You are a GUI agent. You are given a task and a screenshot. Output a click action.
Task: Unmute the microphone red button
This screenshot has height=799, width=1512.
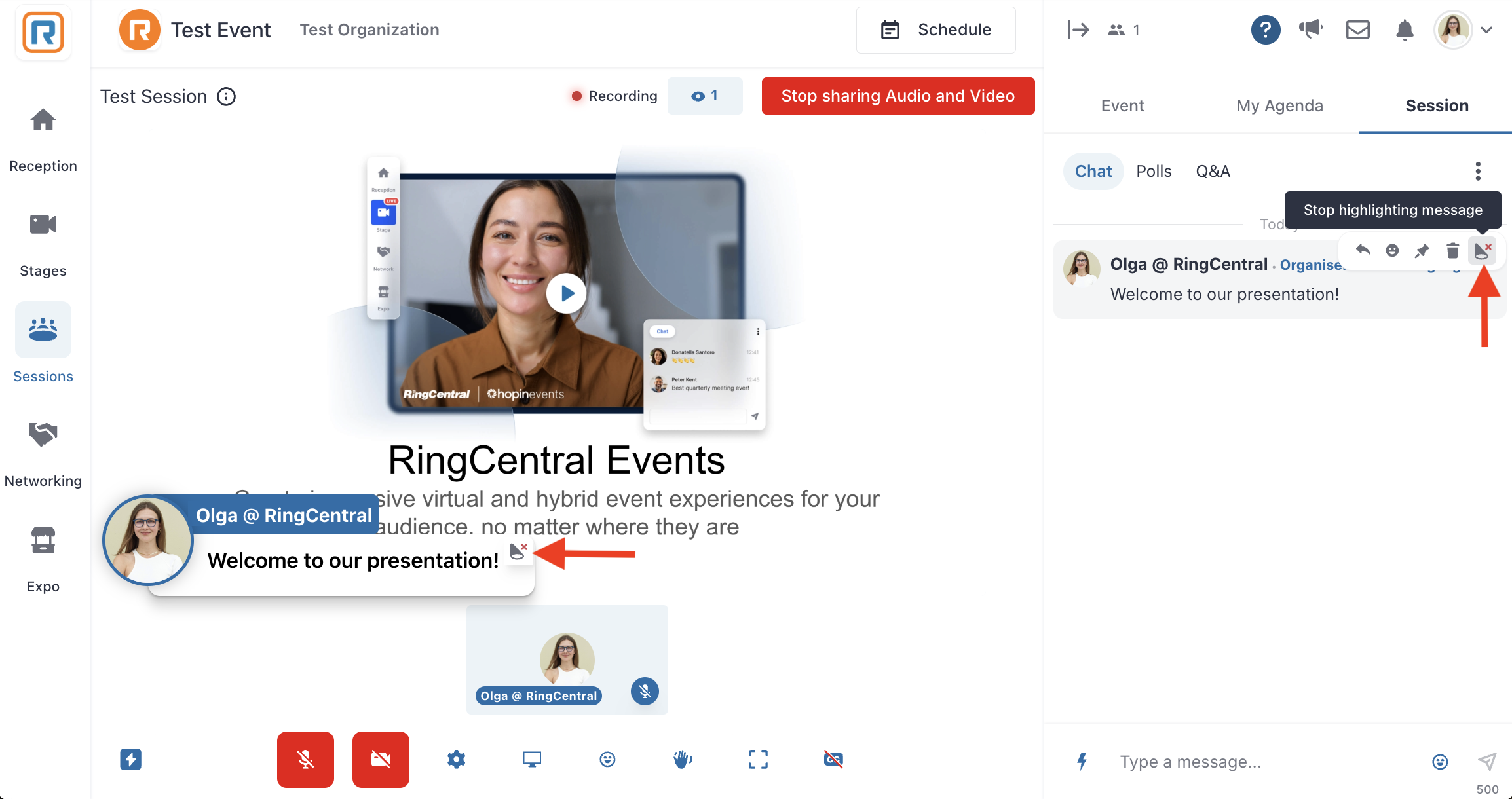[305, 760]
